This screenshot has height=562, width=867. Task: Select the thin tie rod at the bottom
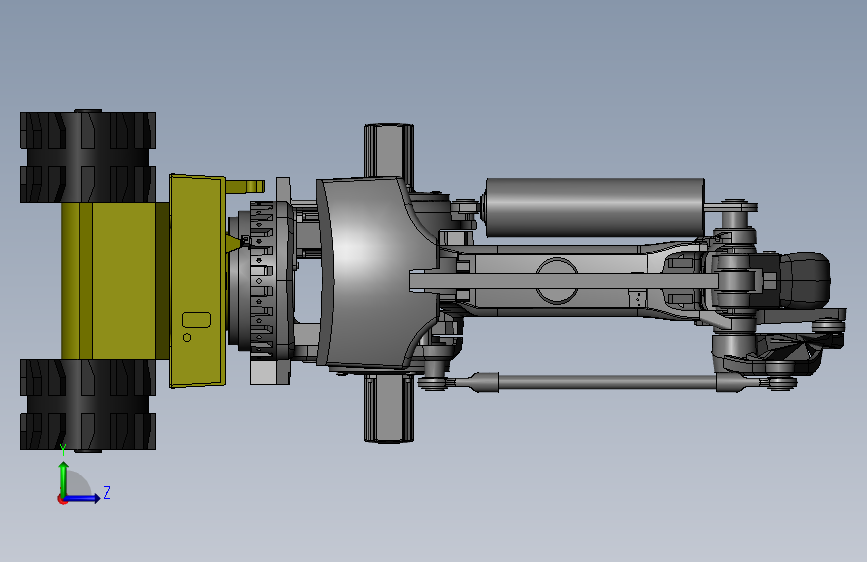pyautogui.click(x=607, y=382)
